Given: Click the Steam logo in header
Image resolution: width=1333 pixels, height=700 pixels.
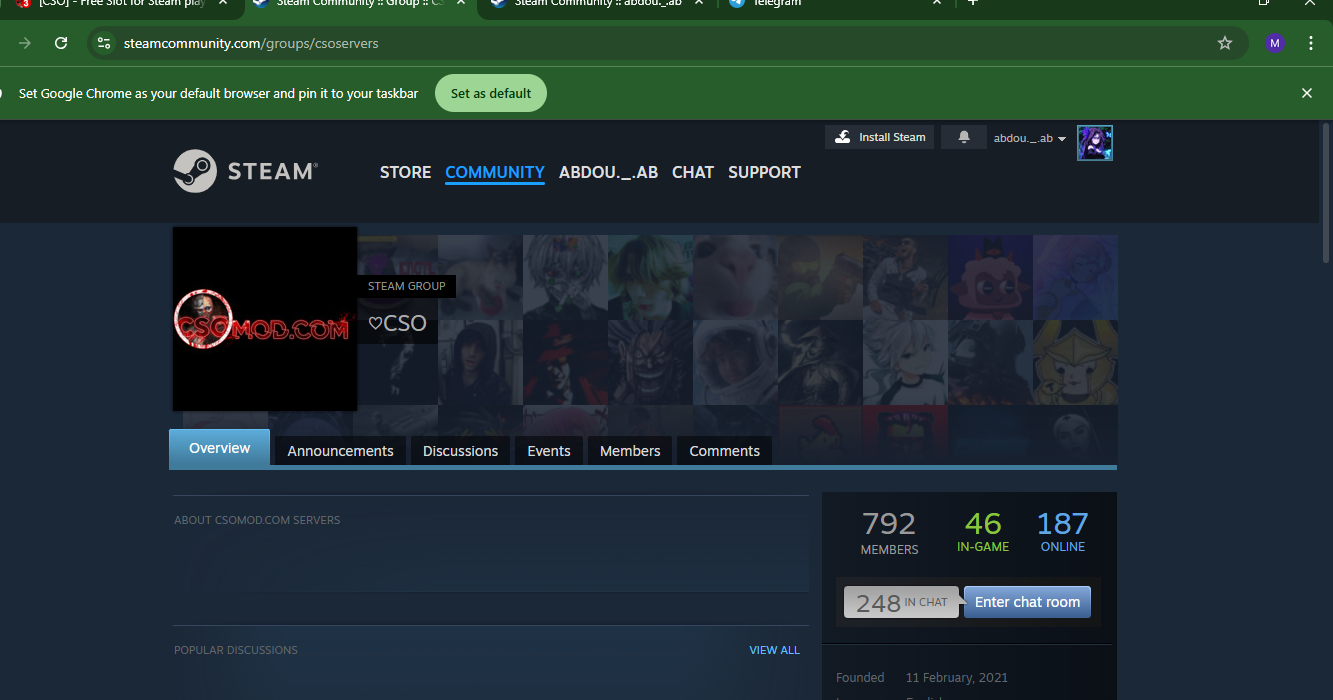Looking at the screenshot, I should click(245, 171).
